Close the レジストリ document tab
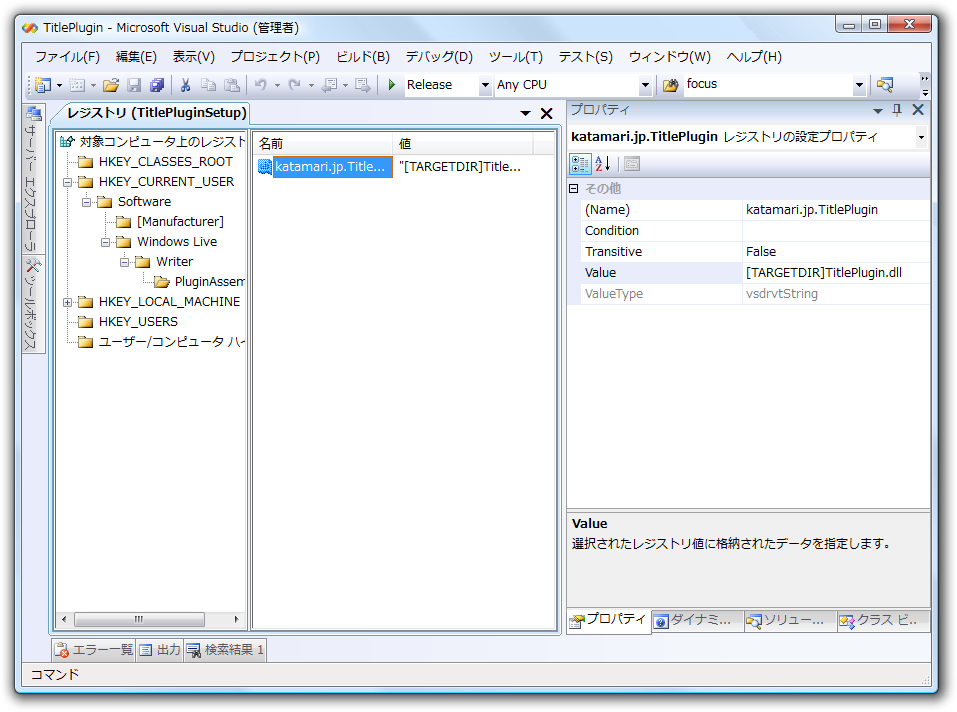Image resolution: width=957 pixels, height=712 pixels. [x=547, y=113]
